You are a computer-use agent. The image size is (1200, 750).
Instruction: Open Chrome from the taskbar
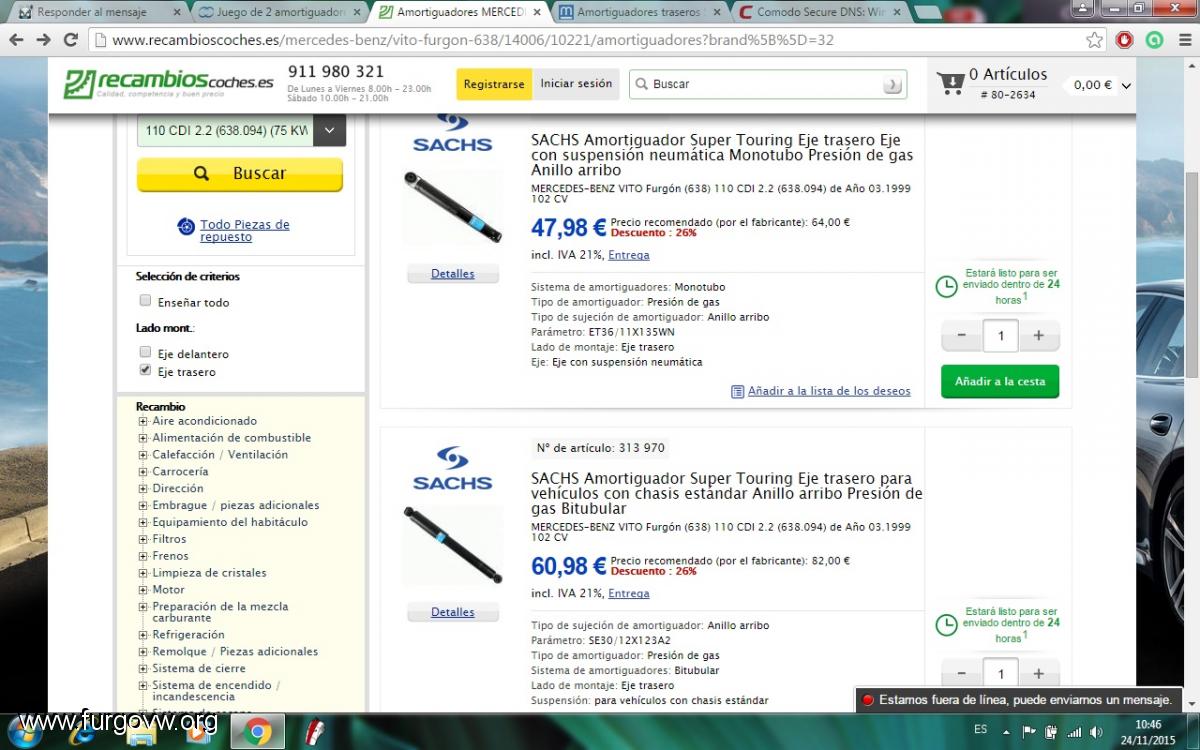click(257, 733)
